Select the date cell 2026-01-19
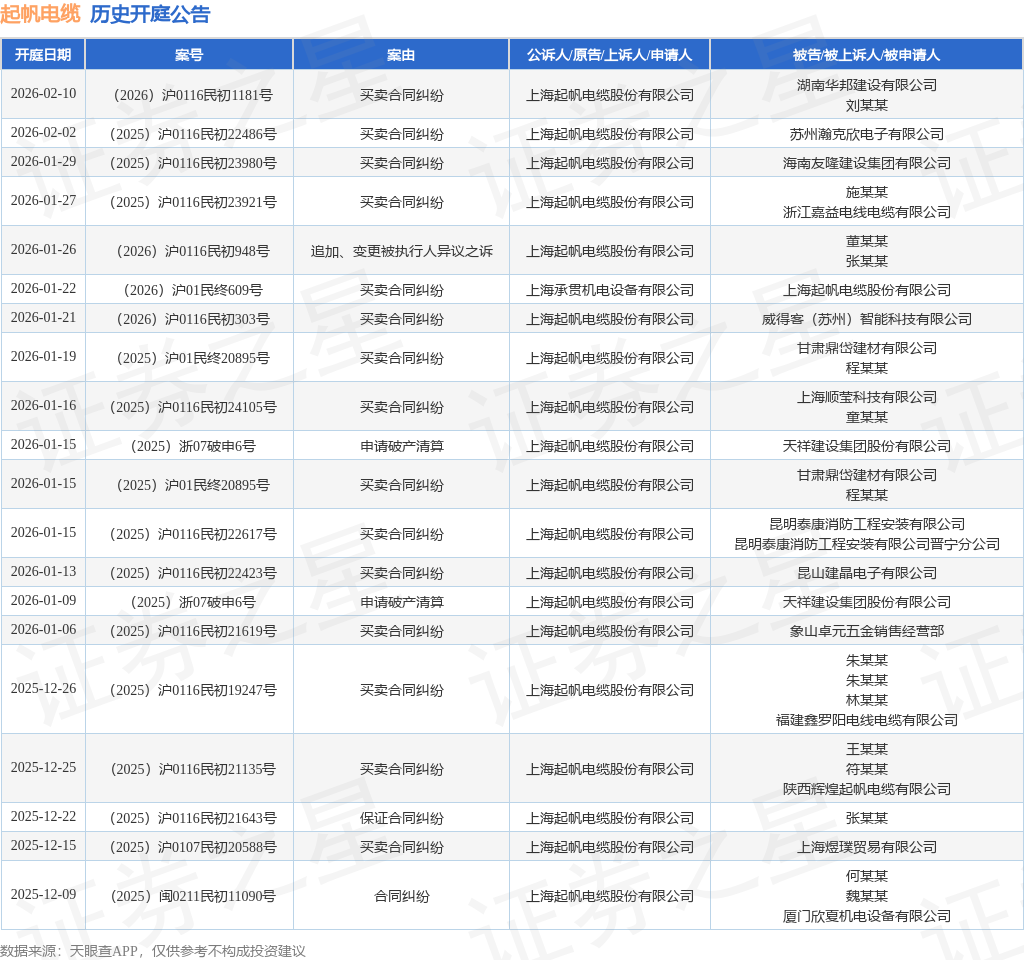The width and height of the screenshot is (1024, 960). 43,357
